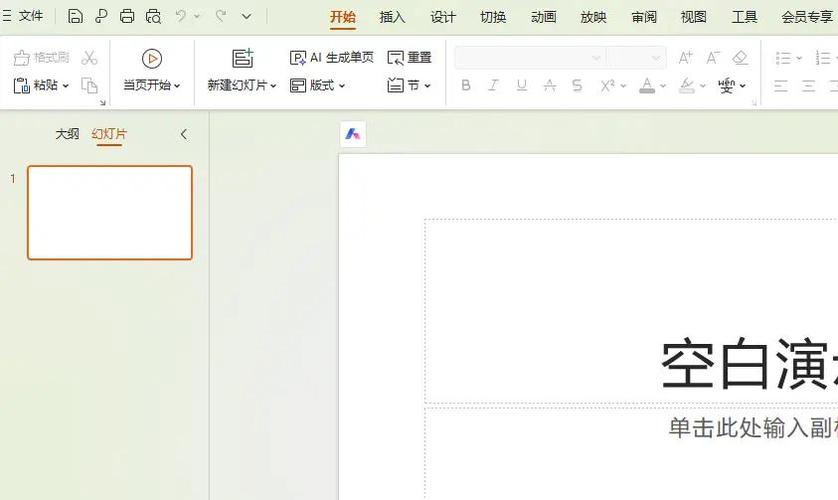Click the redo arrow icon

click(x=221, y=17)
